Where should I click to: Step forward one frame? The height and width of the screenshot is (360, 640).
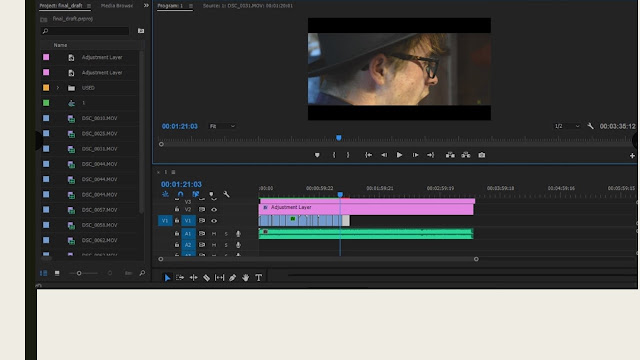pos(415,155)
